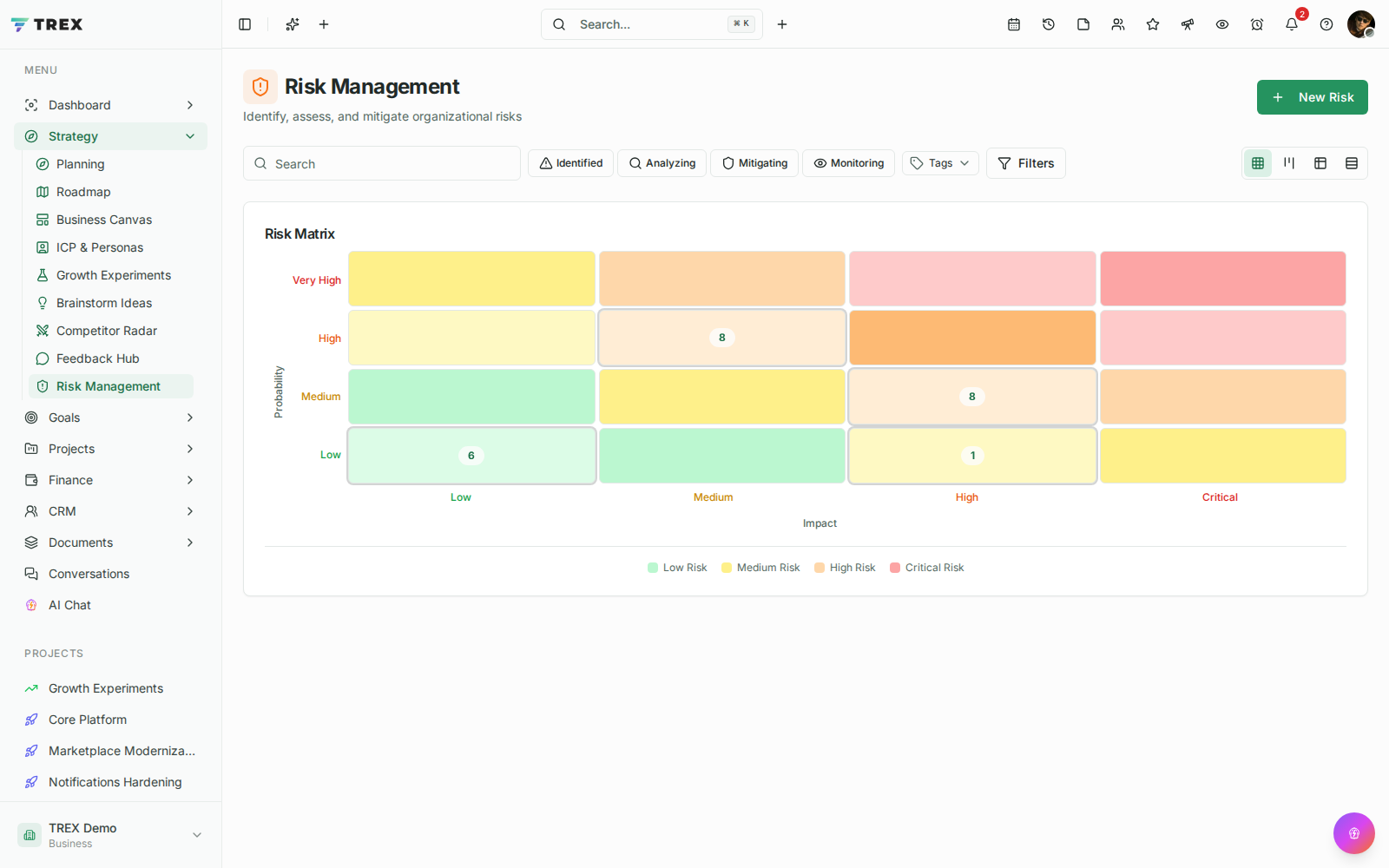Expand the Finance menu section

click(x=110, y=480)
